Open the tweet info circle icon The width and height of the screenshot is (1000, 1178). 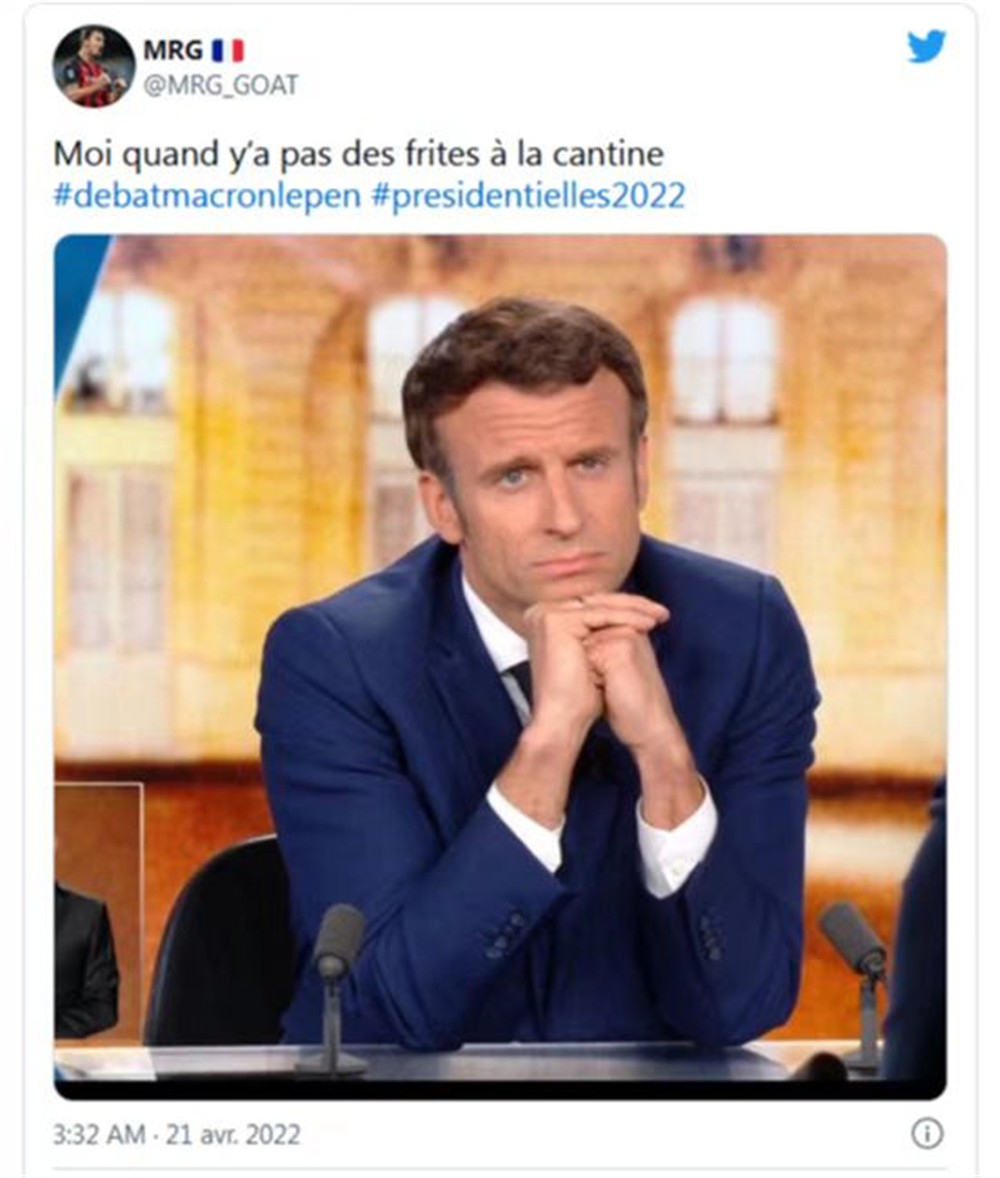click(926, 1133)
